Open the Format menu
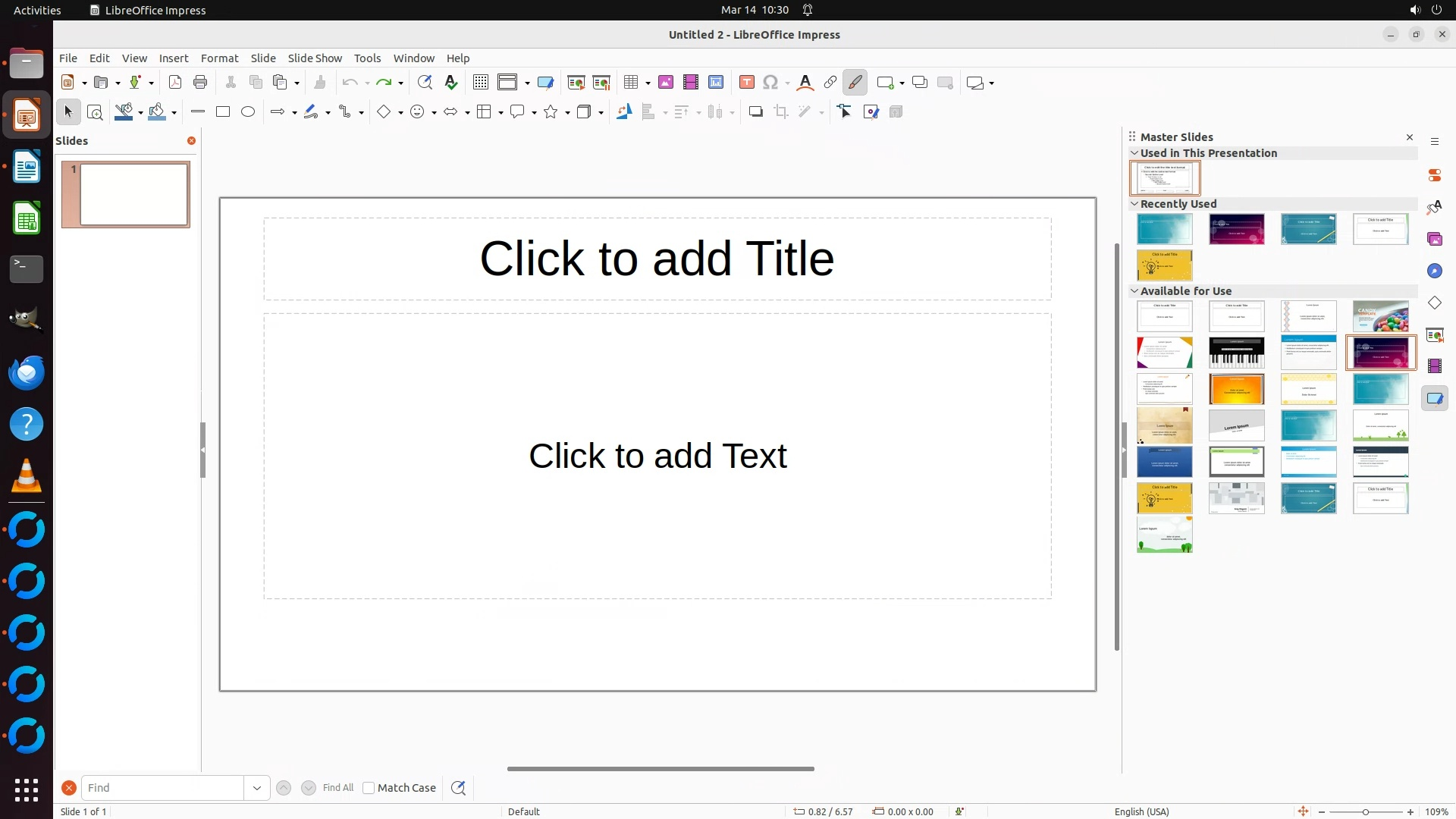This screenshot has height=819, width=1456. tap(219, 58)
